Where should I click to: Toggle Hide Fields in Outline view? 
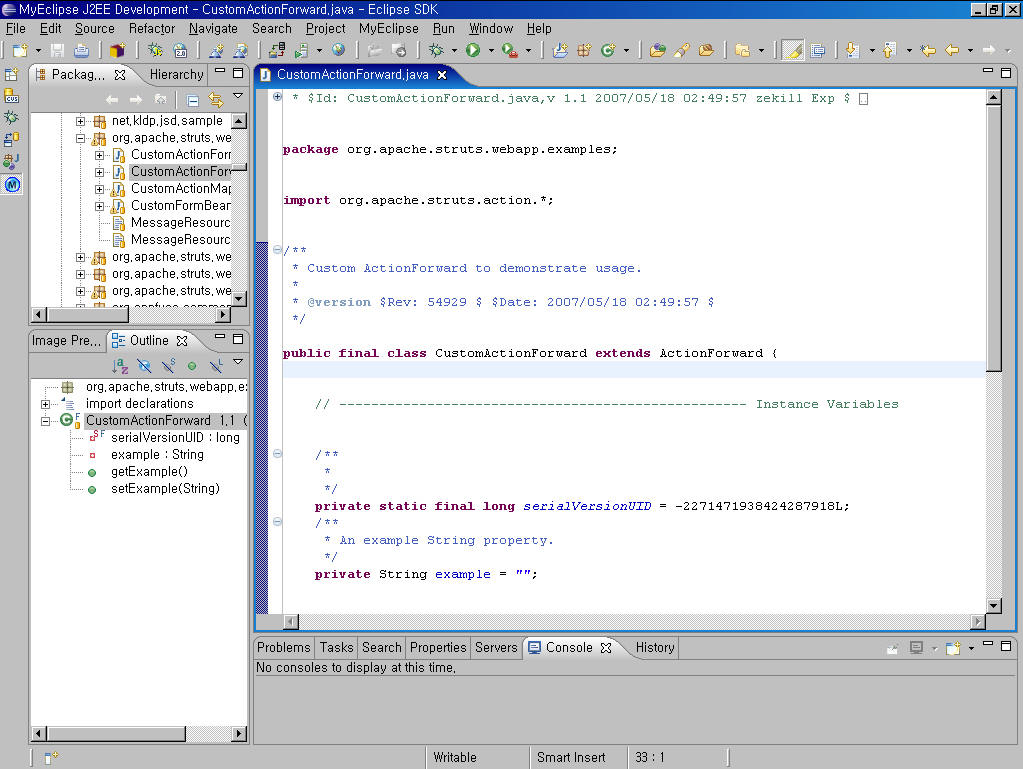click(x=144, y=366)
